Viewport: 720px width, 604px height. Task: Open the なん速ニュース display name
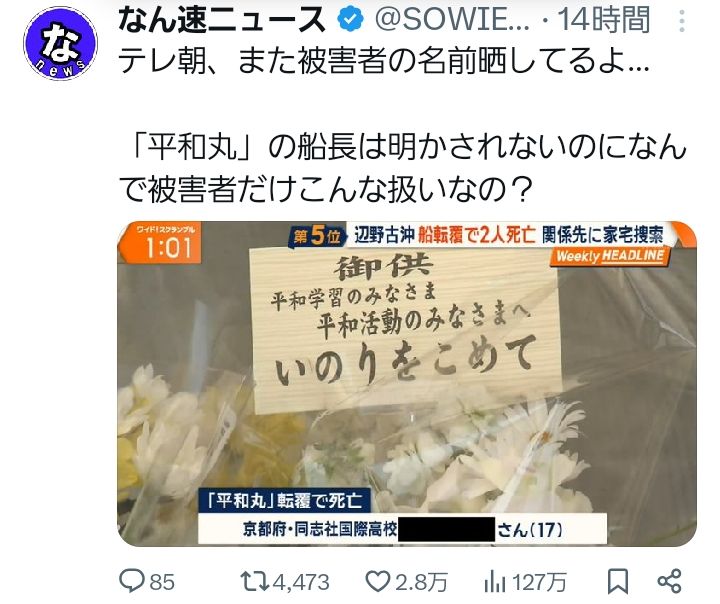point(222,20)
